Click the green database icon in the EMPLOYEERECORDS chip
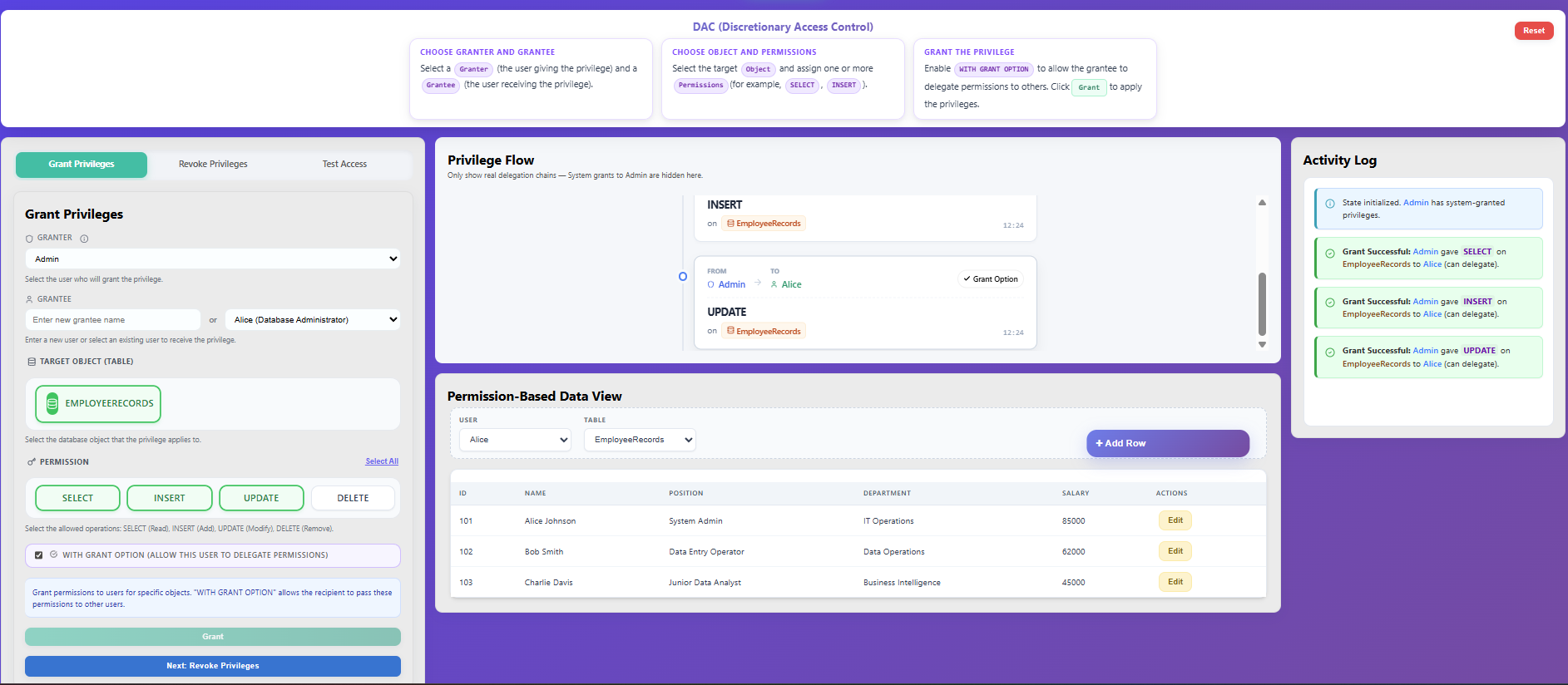 [x=52, y=404]
